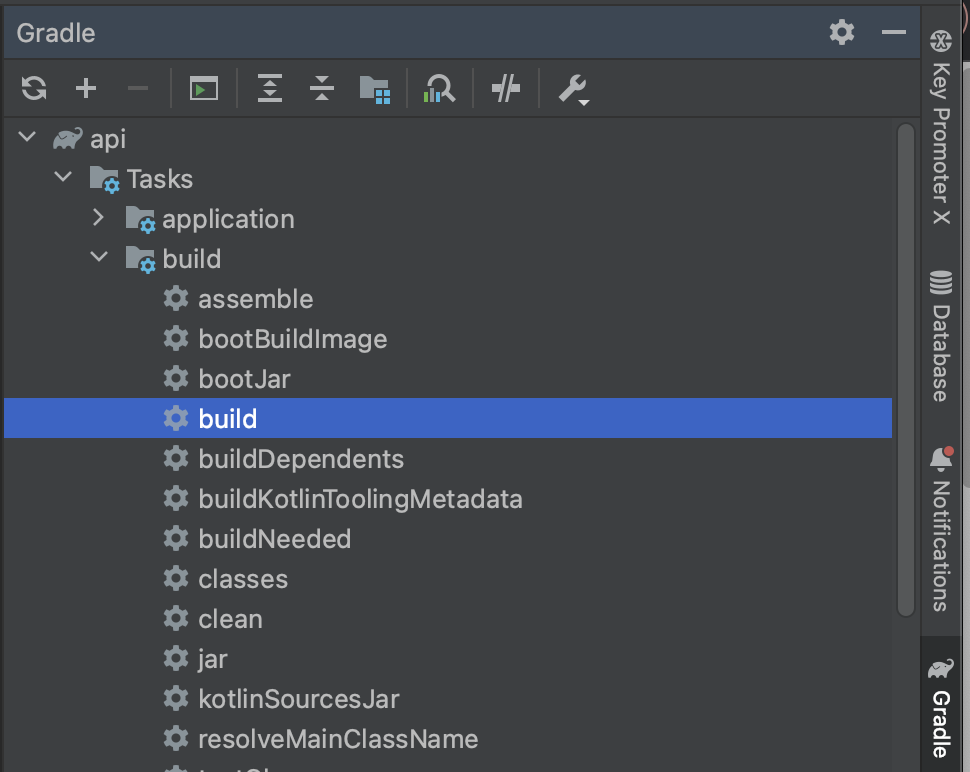Select the jar task
The width and height of the screenshot is (970, 772).
(448, 659)
